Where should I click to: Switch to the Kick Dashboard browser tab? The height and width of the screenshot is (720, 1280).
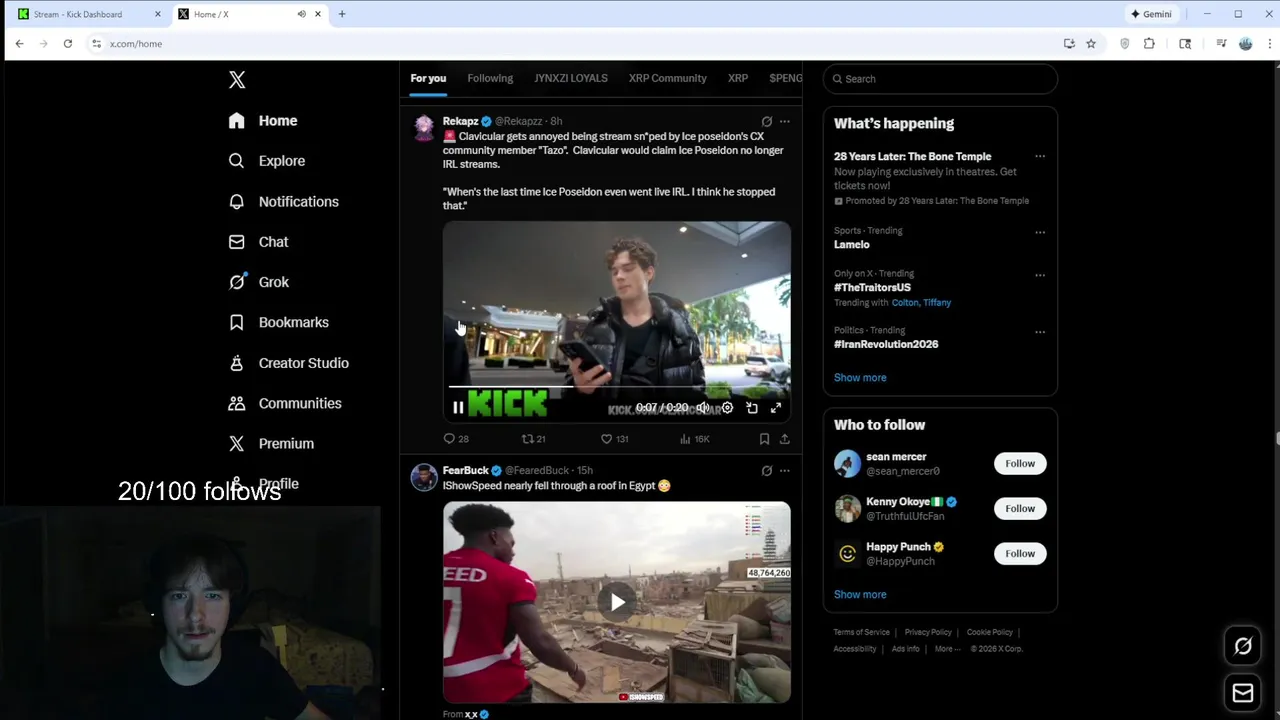tap(89, 14)
